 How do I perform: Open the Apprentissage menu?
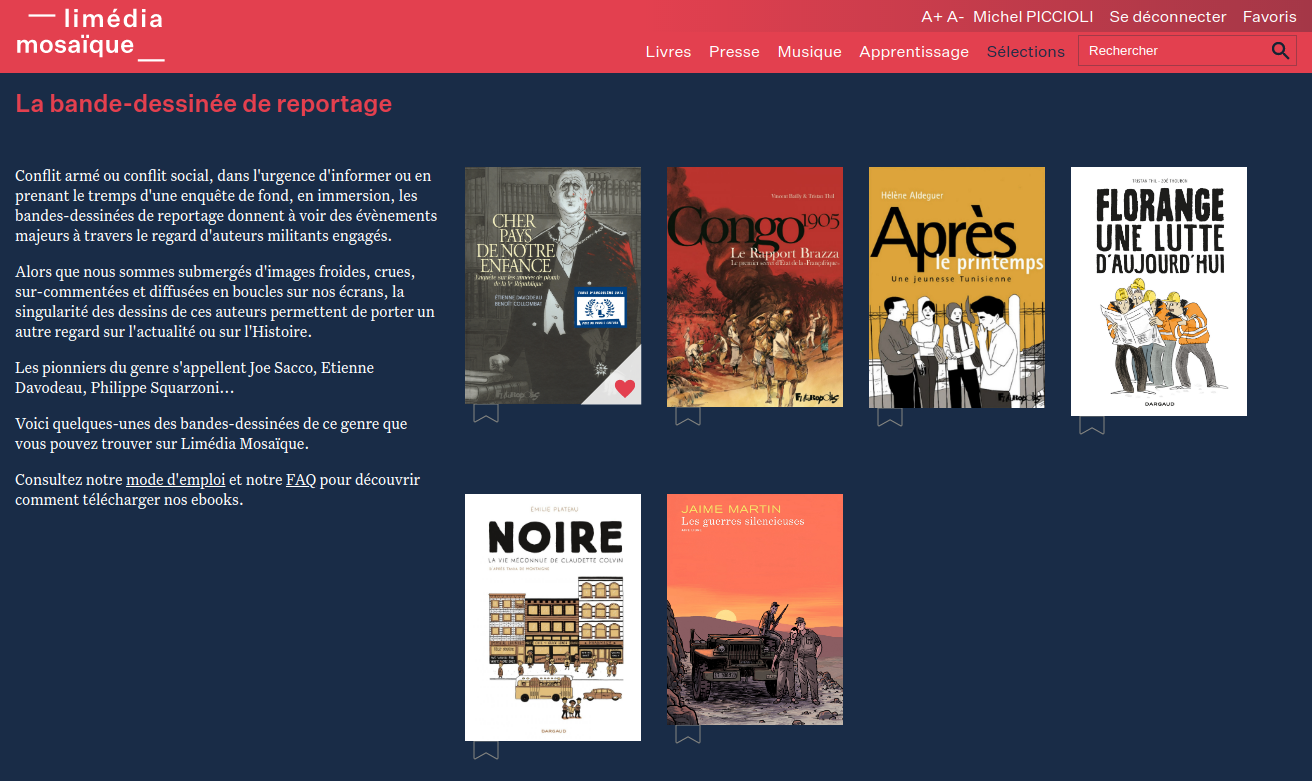pyautogui.click(x=914, y=52)
